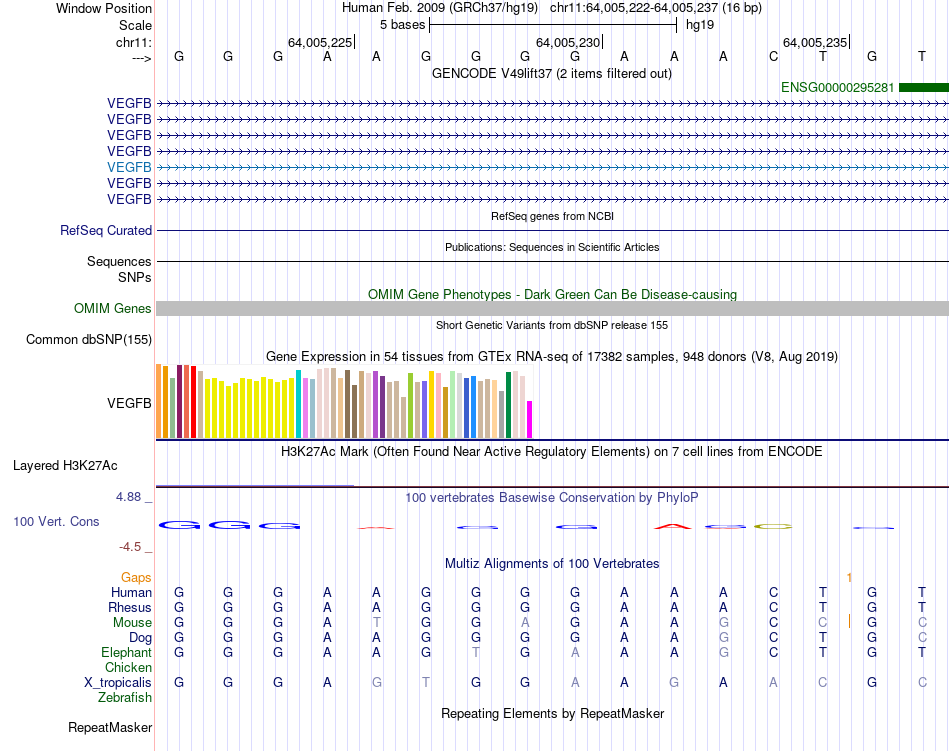
Task: Open the 100 Vert. Cons track label
Action: [56, 522]
